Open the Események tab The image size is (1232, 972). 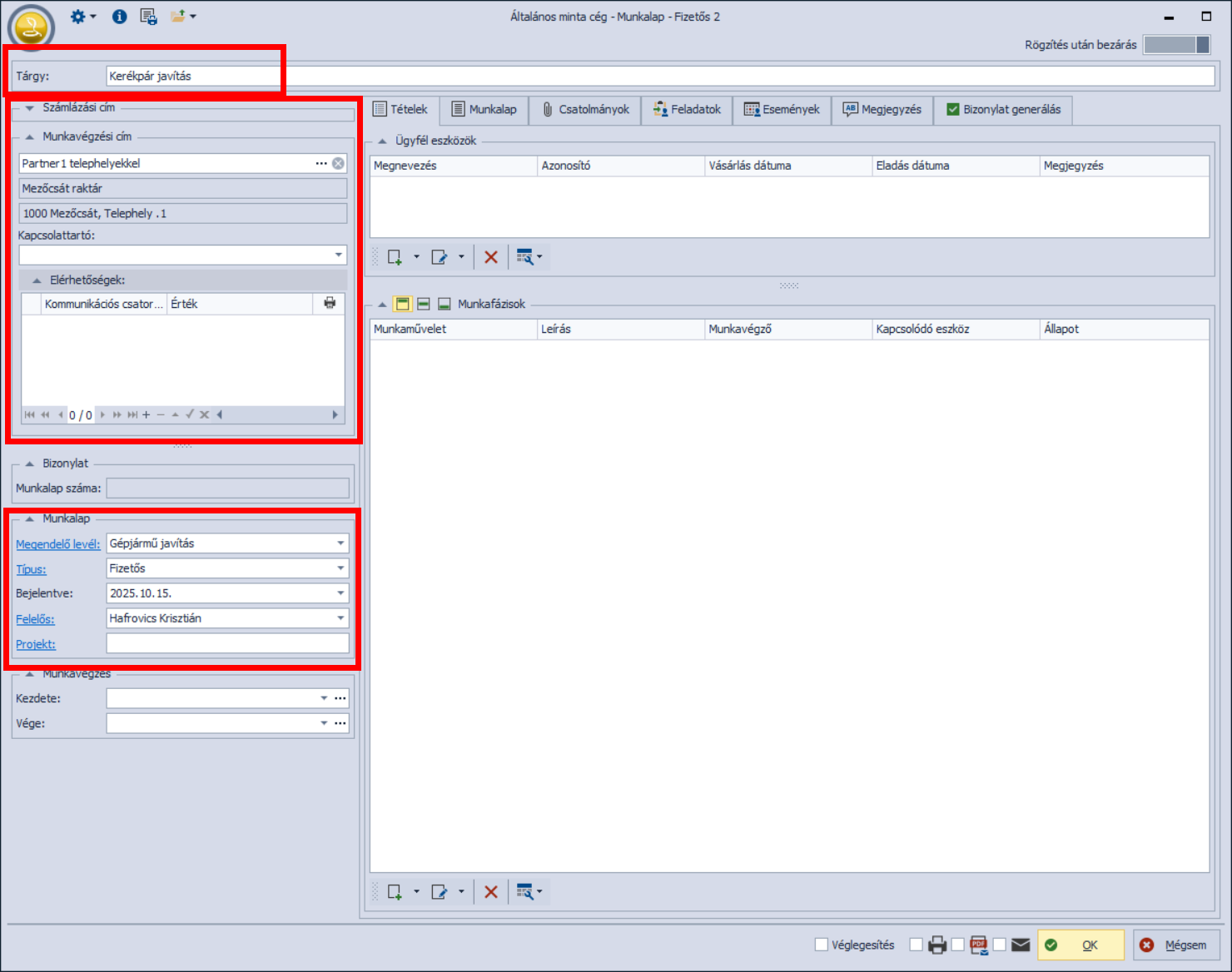pos(782,110)
